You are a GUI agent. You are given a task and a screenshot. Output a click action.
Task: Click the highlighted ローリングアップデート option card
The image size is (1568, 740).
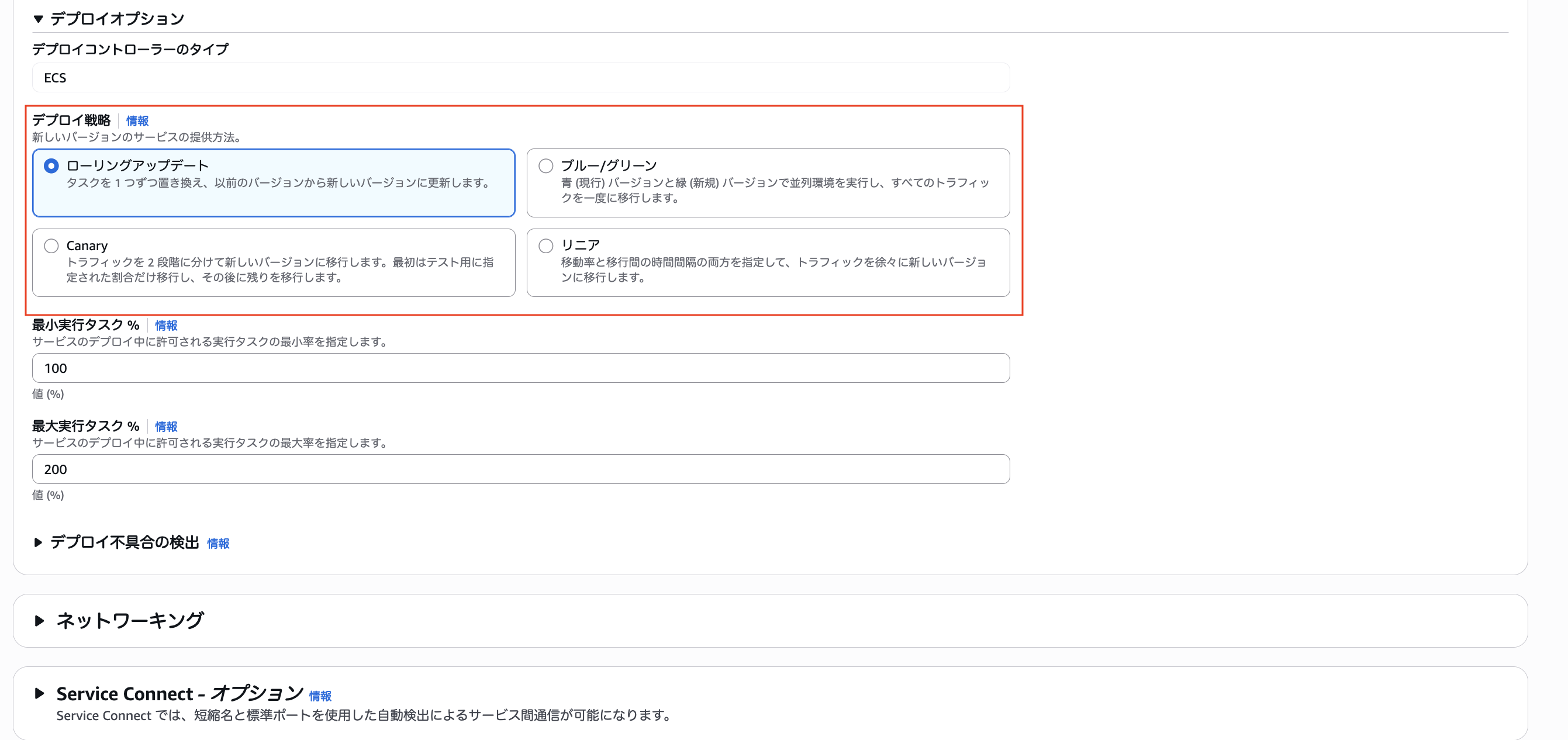[x=274, y=182]
